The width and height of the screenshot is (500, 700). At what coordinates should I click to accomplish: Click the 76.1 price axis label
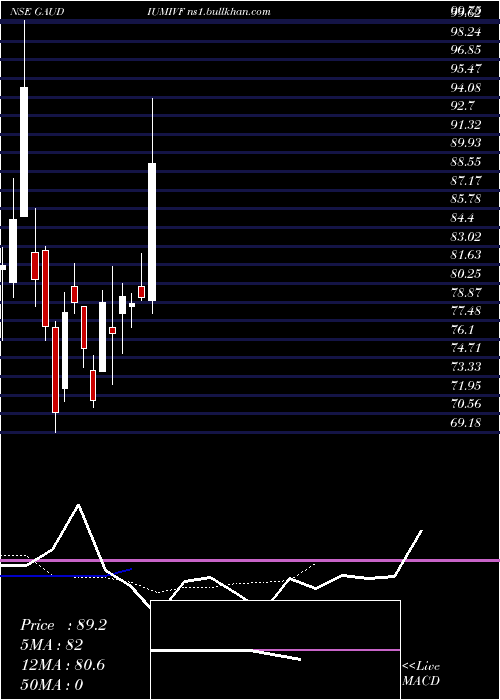pyautogui.click(x=462, y=329)
